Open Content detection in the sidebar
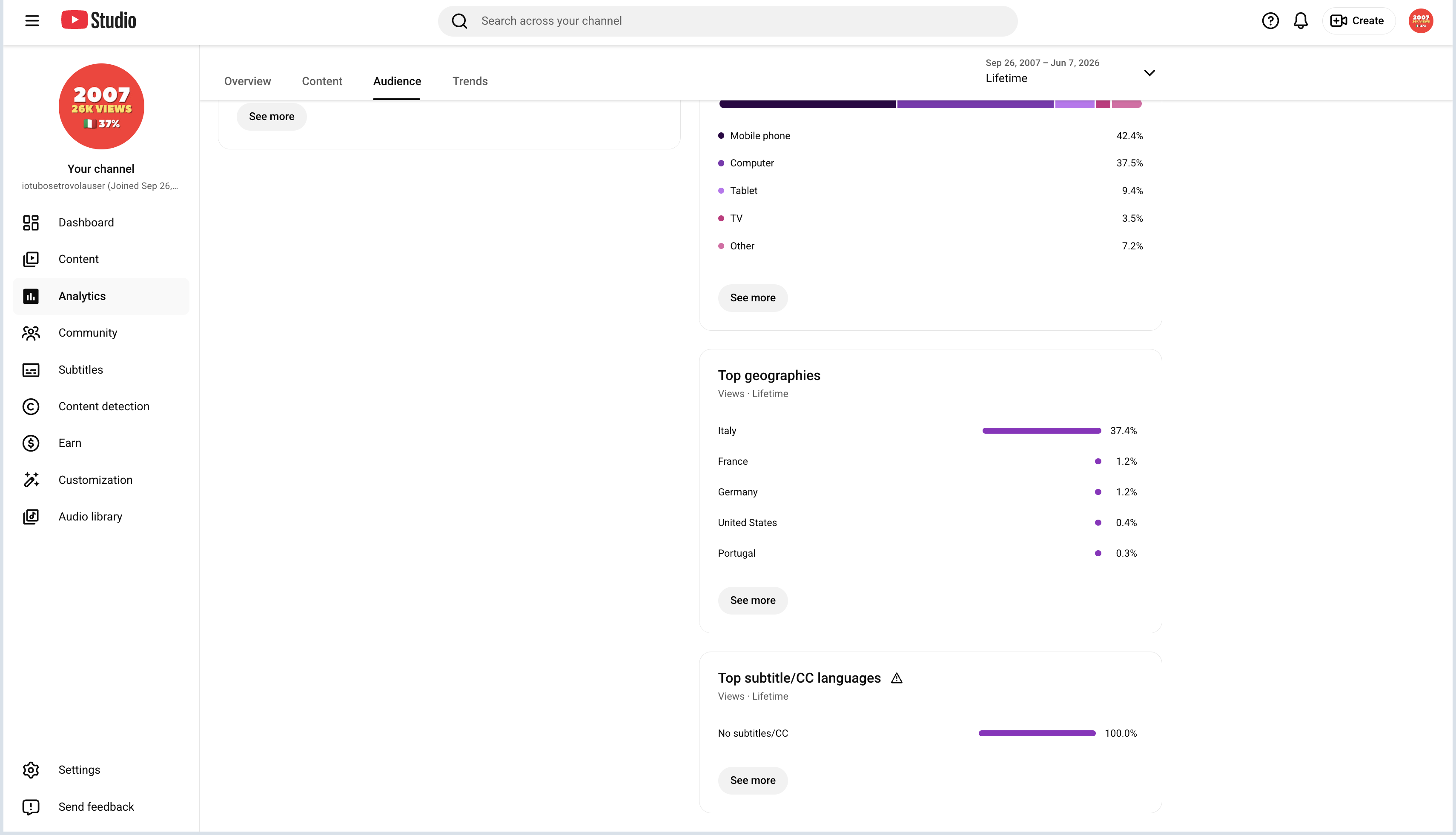The height and width of the screenshot is (835, 1456). 104,406
